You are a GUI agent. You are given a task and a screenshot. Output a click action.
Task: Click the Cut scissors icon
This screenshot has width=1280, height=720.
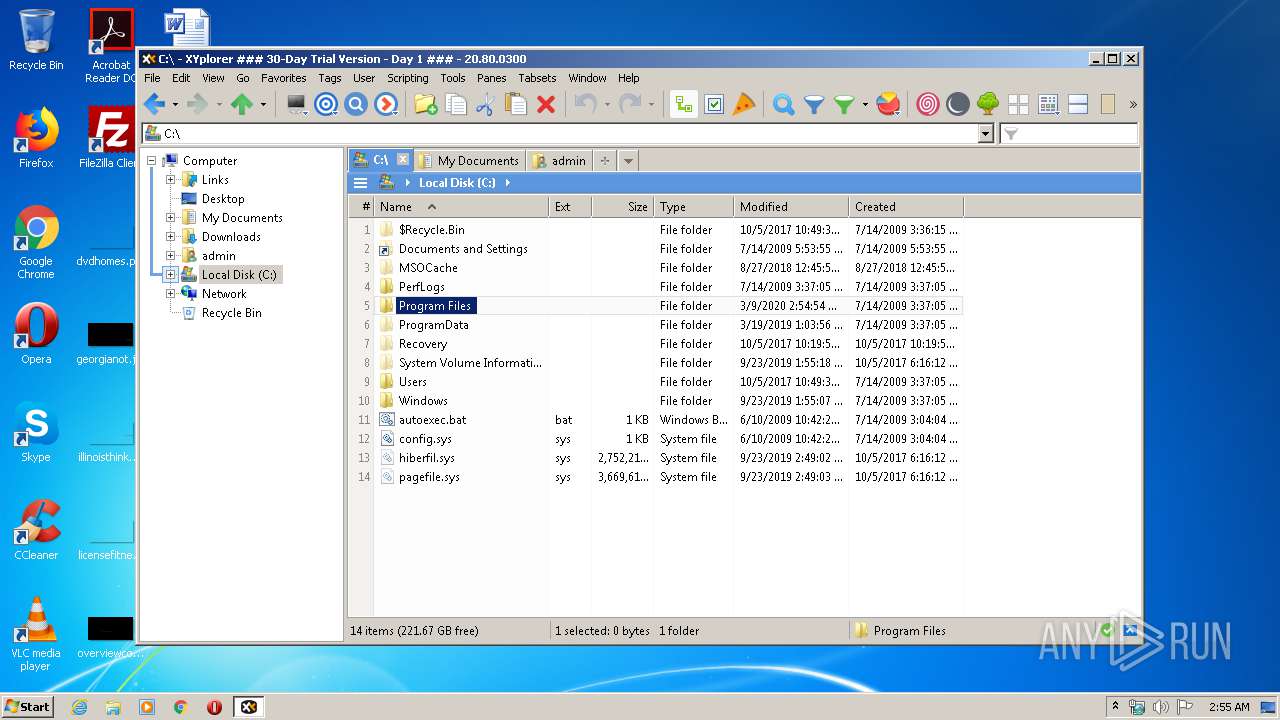[x=485, y=104]
